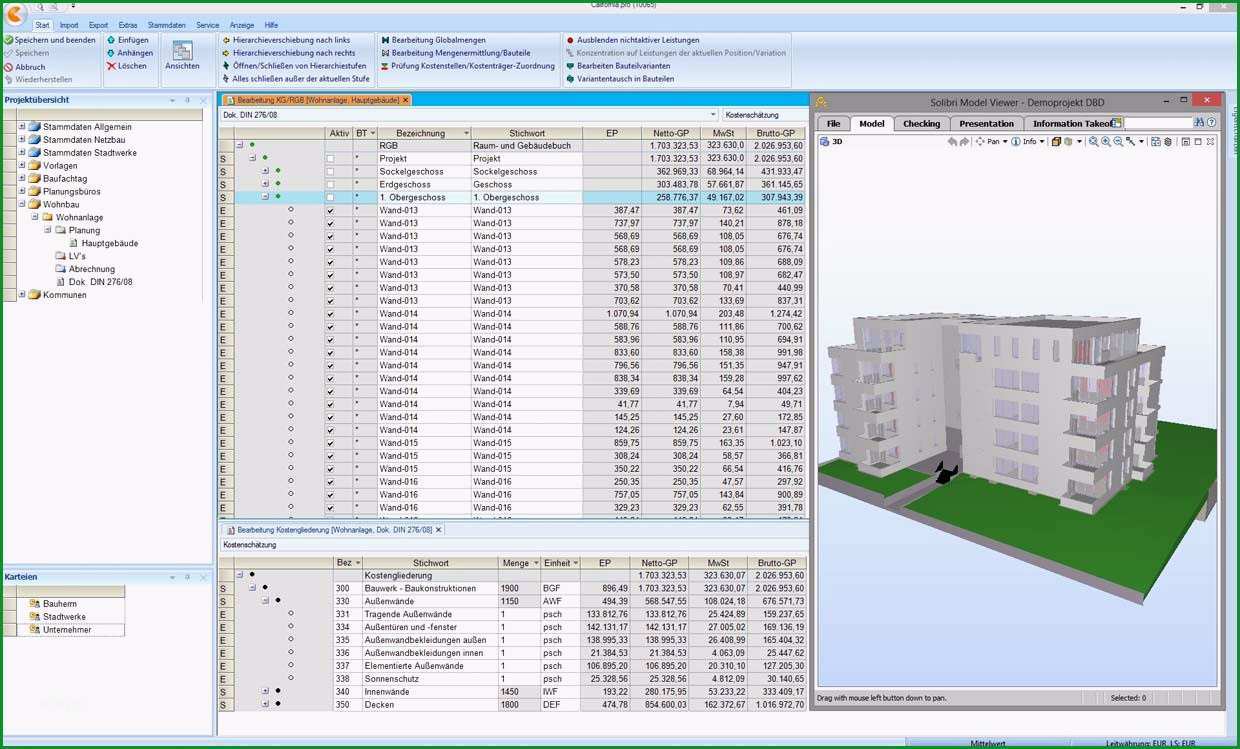
Task: Select Bauherrn in Karteien panel
Action: tap(59, 604)
